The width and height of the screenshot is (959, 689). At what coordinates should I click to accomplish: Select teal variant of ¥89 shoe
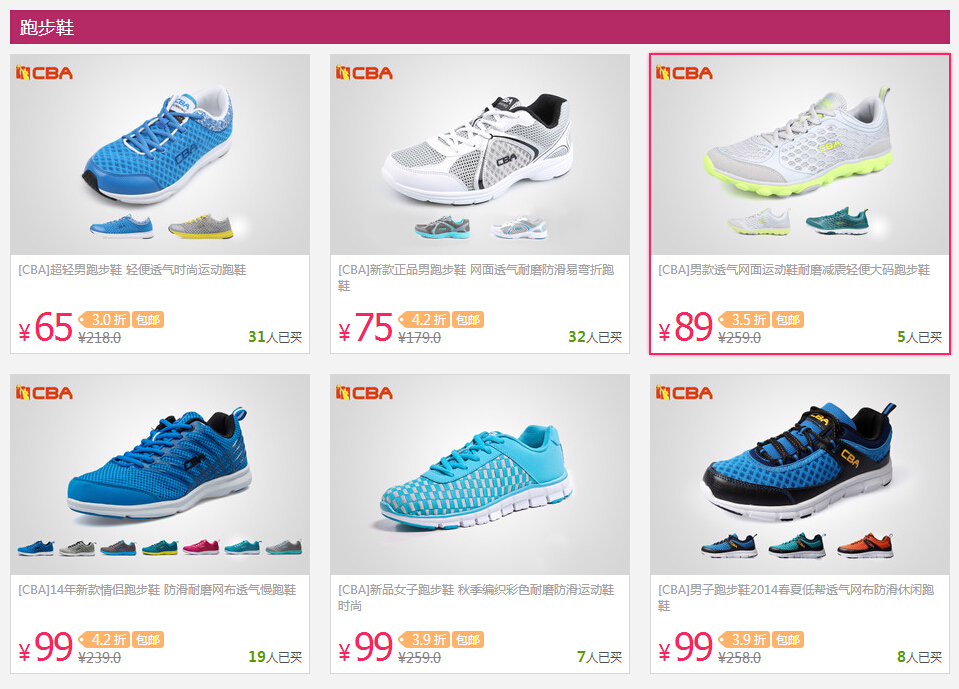[837, 221]
